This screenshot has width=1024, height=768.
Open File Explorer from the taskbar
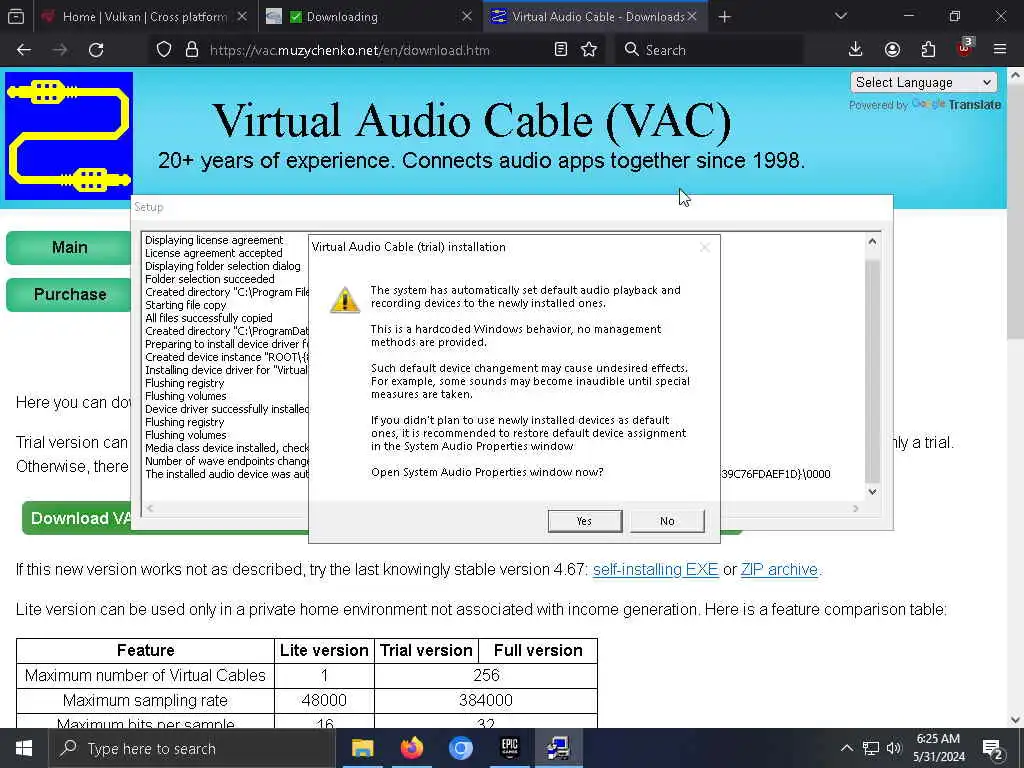coord(362,748)
